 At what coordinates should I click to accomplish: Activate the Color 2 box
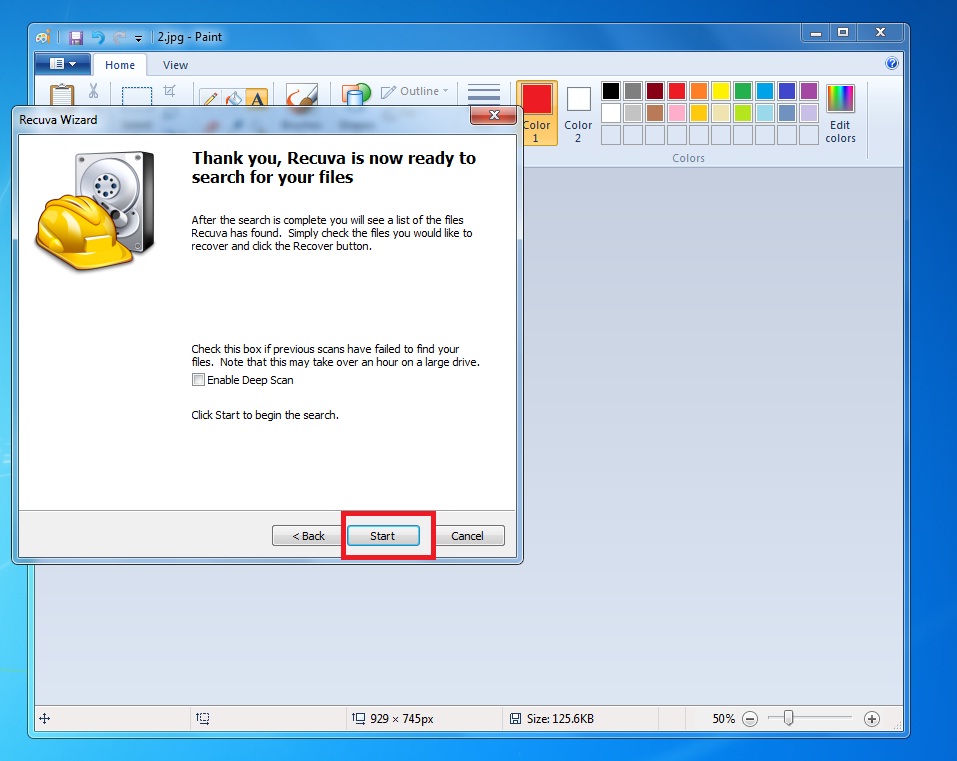(x=578, y=113)
